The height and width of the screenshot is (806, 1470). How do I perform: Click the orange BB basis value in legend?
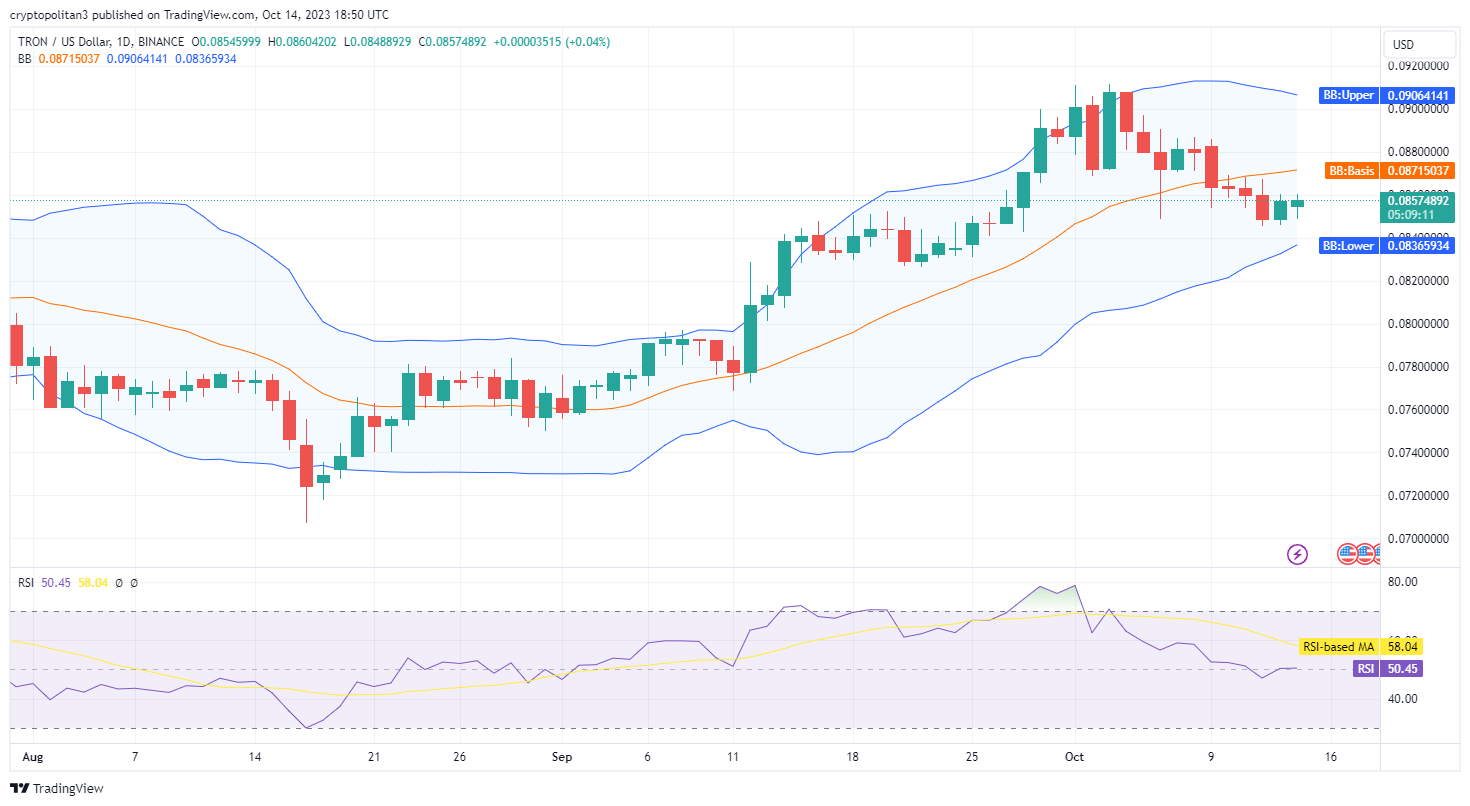pos(69,59)
